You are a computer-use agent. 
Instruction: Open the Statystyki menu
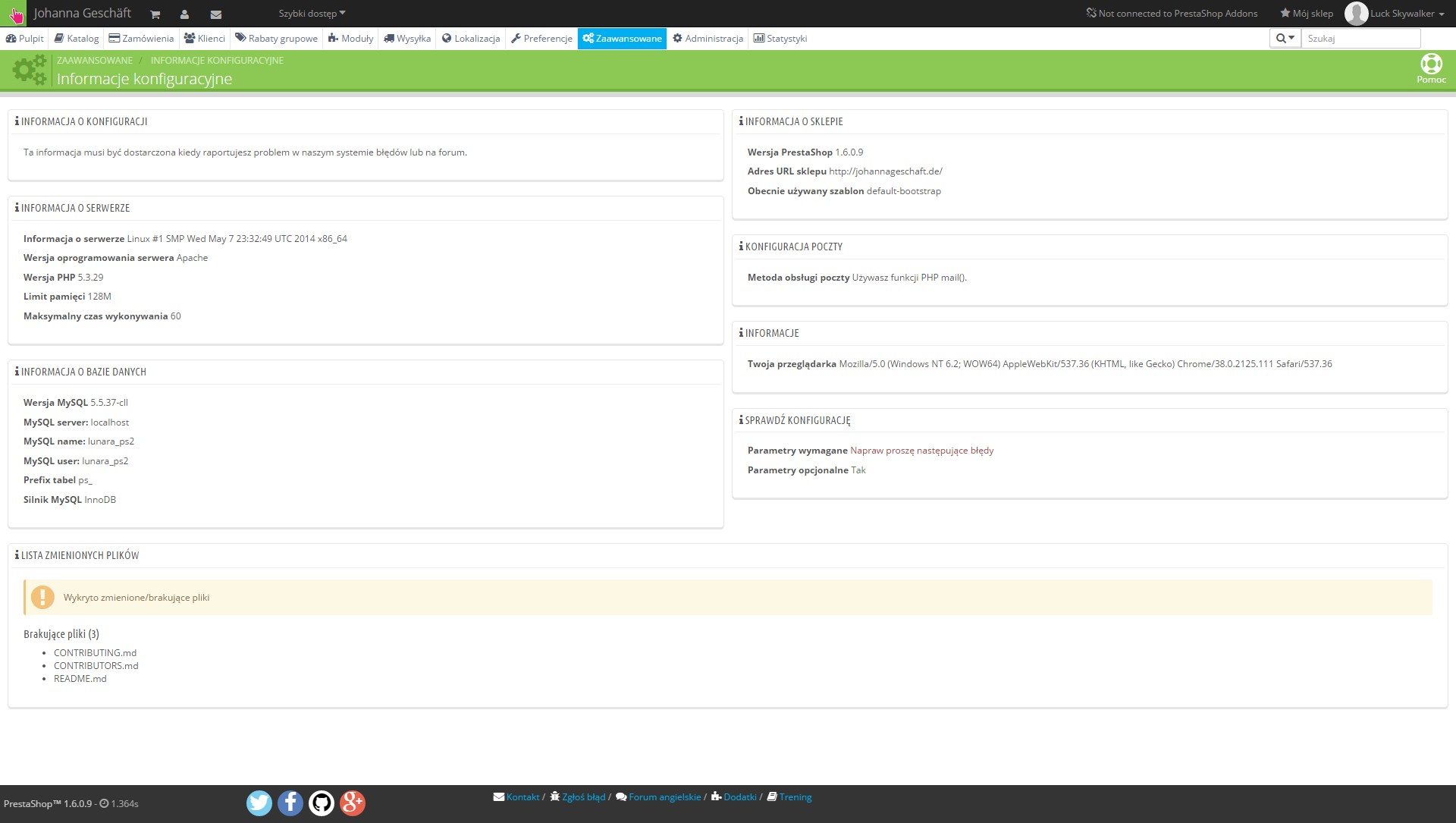pyautogui.click(x=780, y=38)
